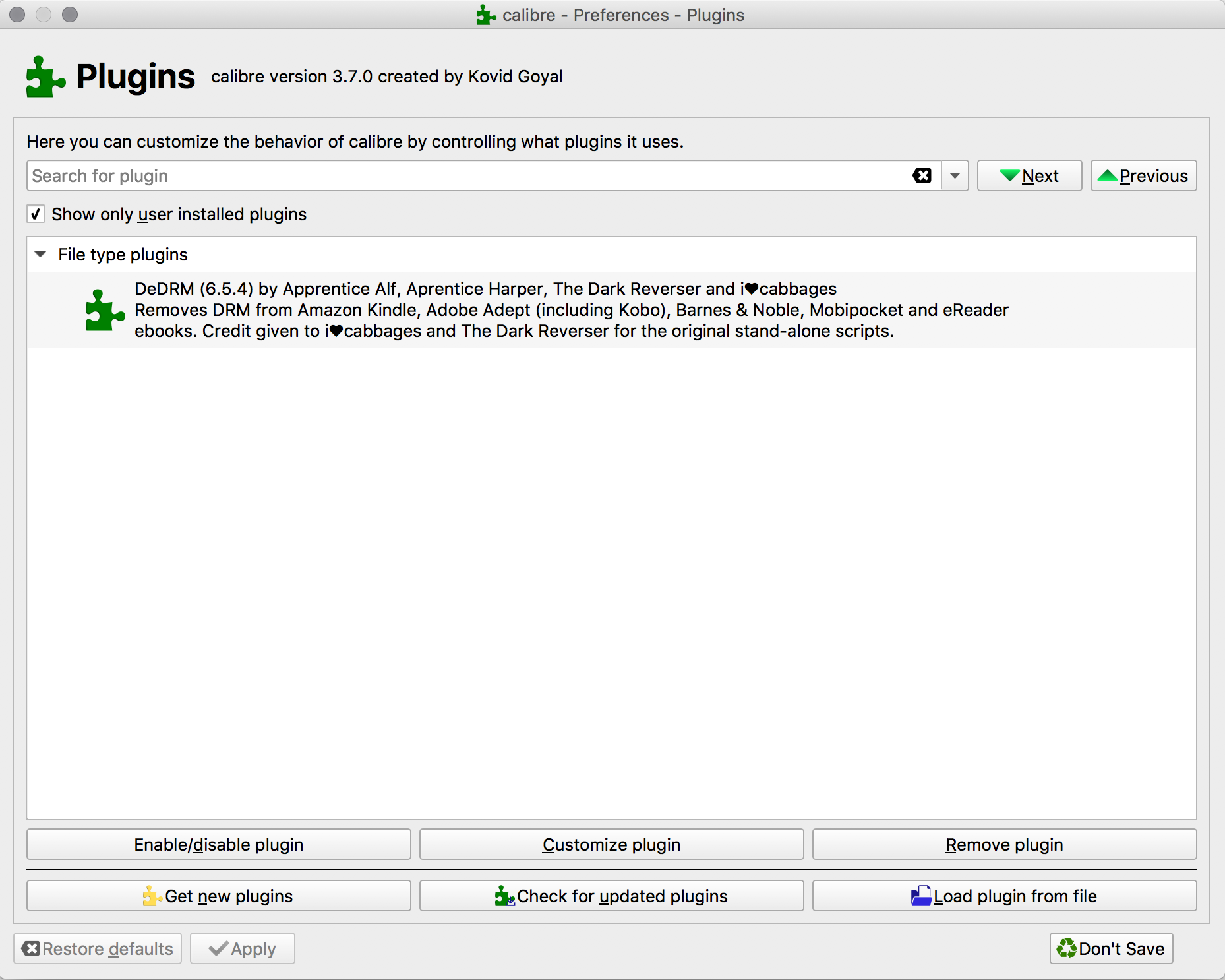Viewport: 1225px width, 980px height.
Task: Click the Next search result button
Action: (x=1029, y=176)
